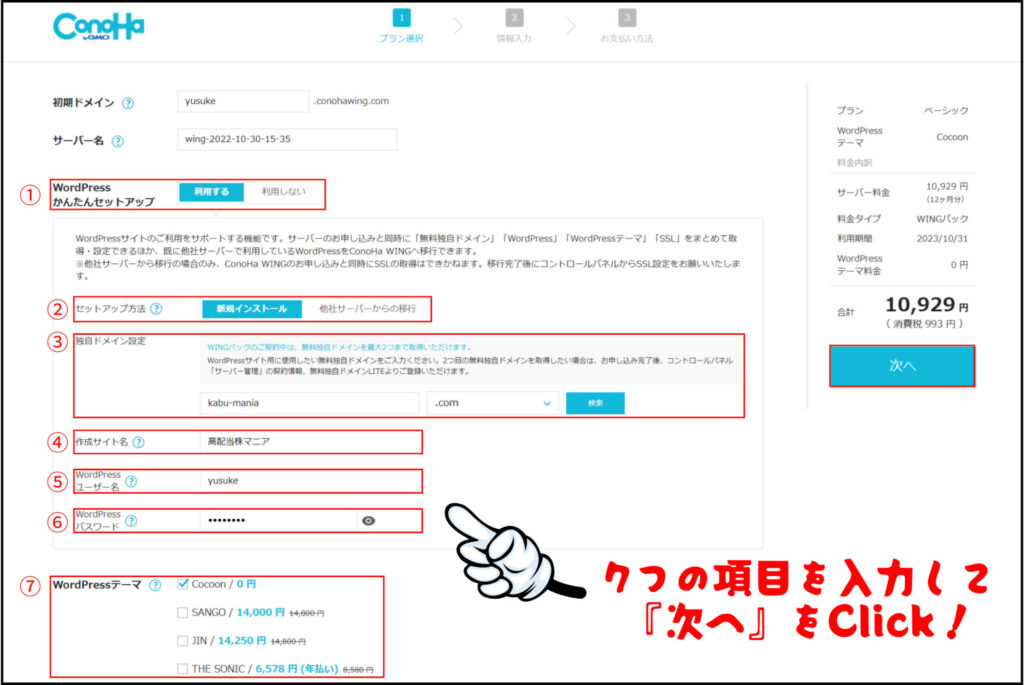Select 他社サーバーからの移行 option

(x=367, y=309)
